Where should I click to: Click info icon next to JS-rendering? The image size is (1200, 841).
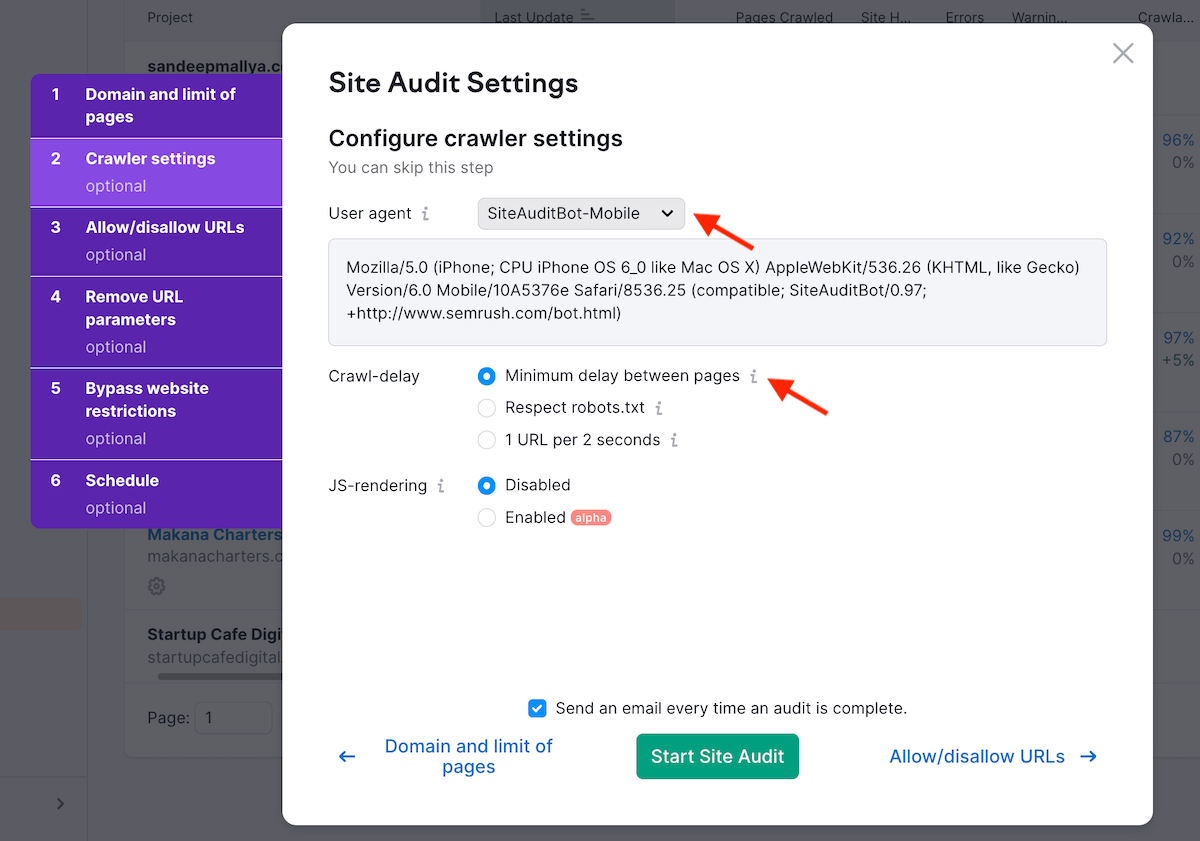coord(441,486)
